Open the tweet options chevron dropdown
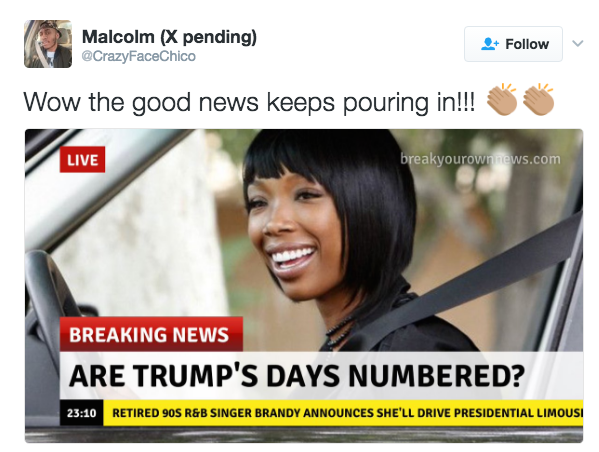Viewport: 599px width, 452px height. pos(578,44)
